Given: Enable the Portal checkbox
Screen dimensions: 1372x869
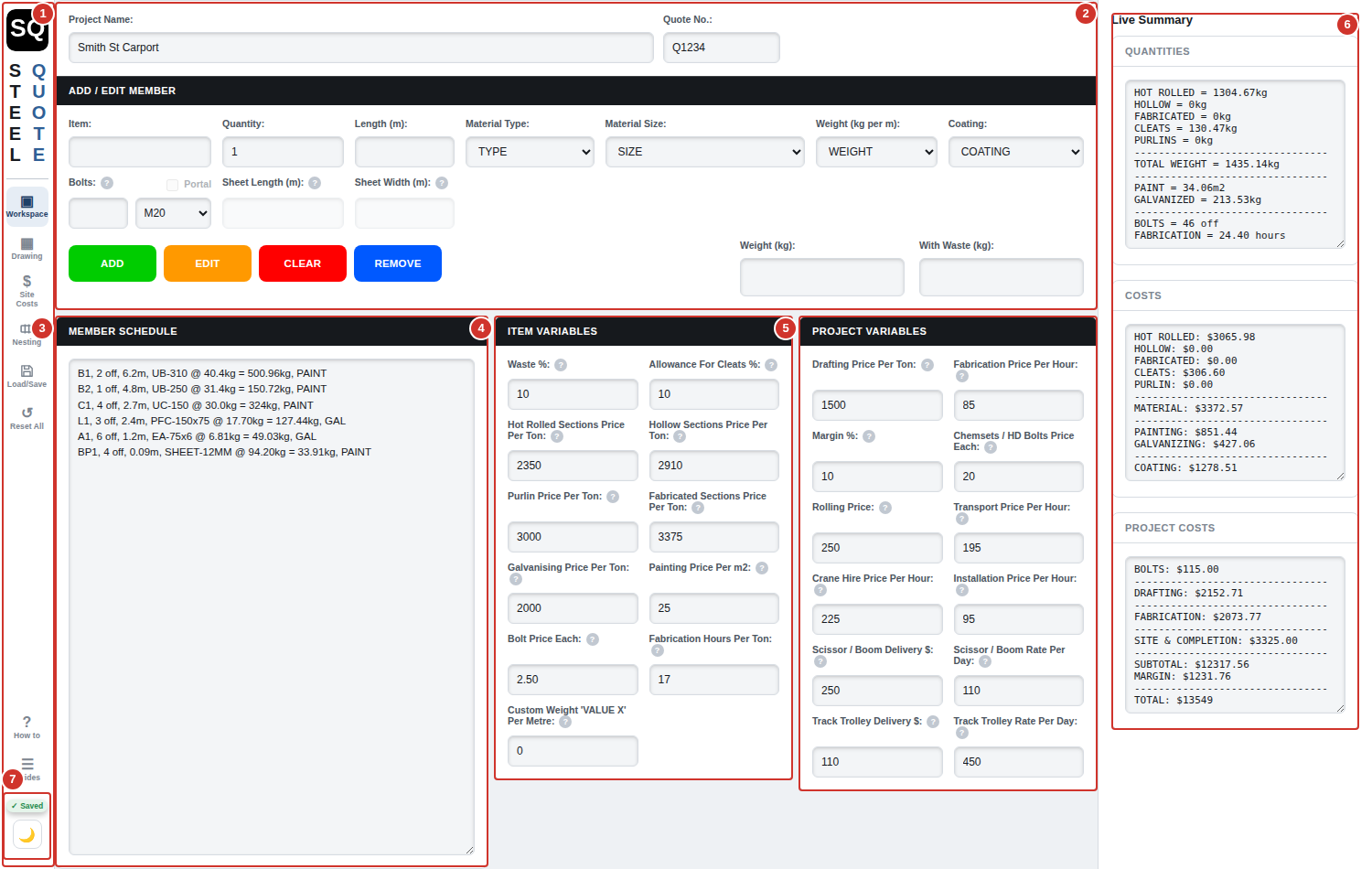Looking at the screenshot, I should (172, 185).
